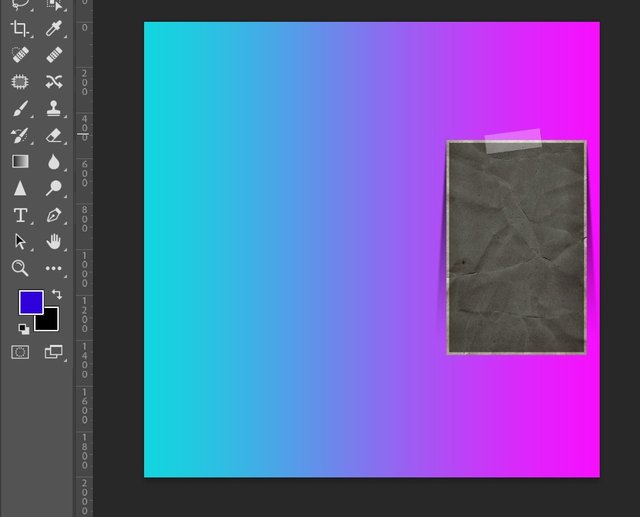This screenshot has height=517, width=640.
Task: Open the black background color picker
Action: tap(51, 322)
